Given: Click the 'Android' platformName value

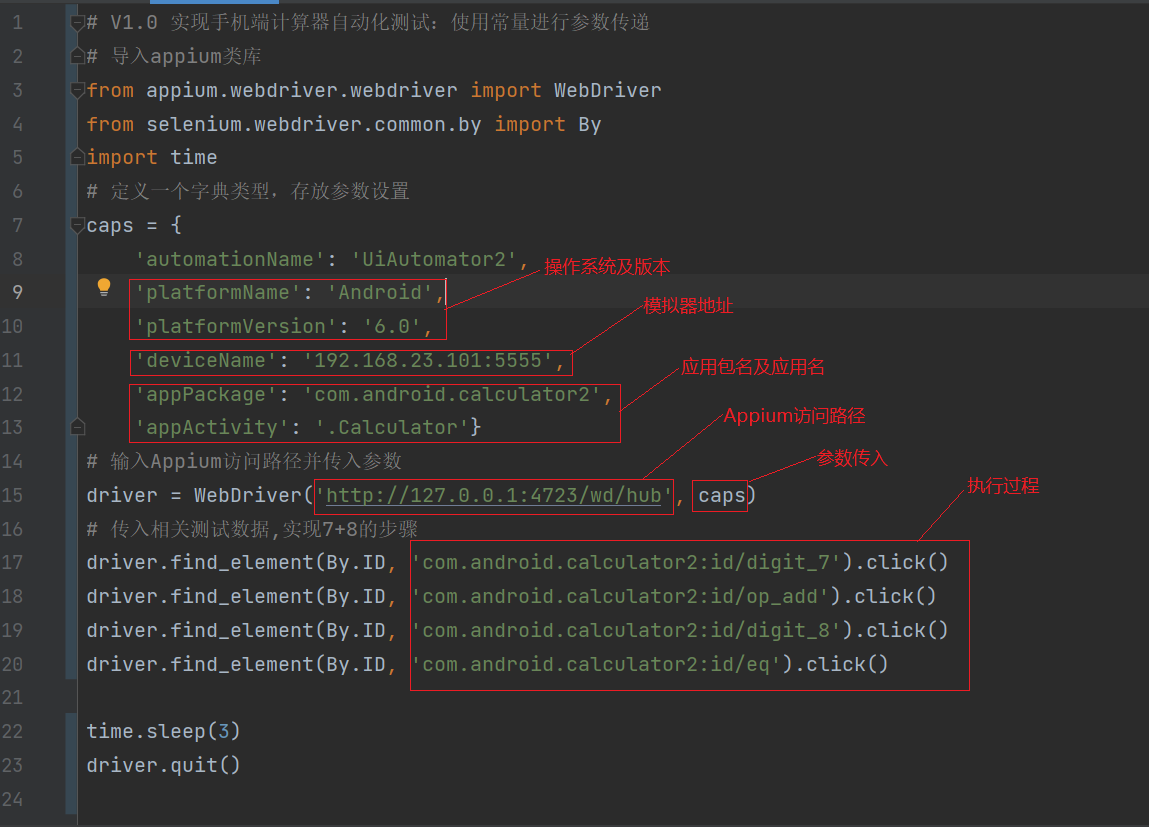Looking at the screenshot, I should click(380, 293).
